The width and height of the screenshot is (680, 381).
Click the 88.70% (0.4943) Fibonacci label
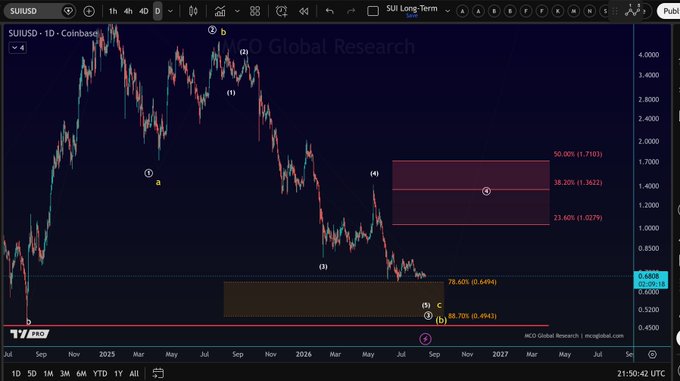472,316
